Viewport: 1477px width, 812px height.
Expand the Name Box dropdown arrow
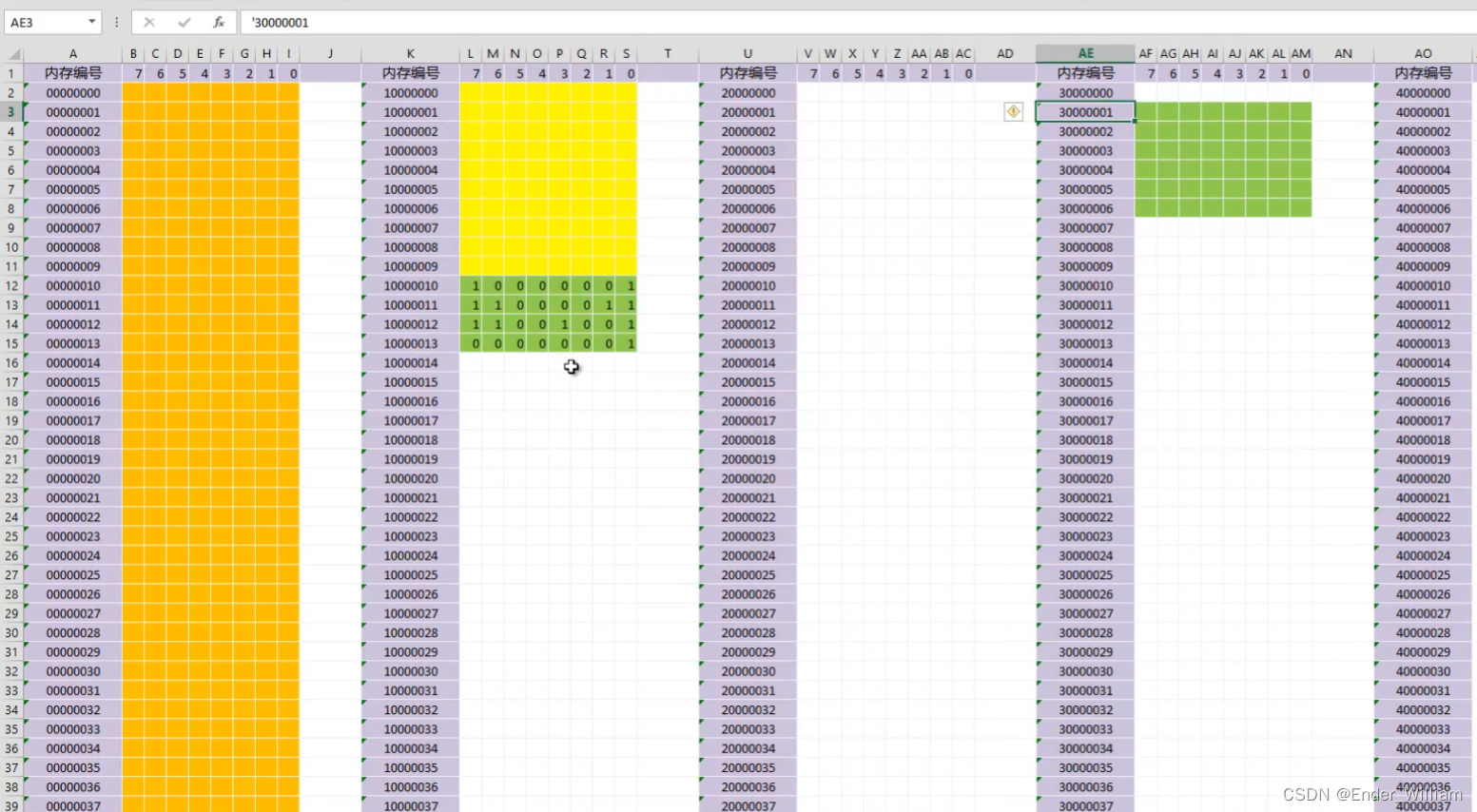pos(91,22)
